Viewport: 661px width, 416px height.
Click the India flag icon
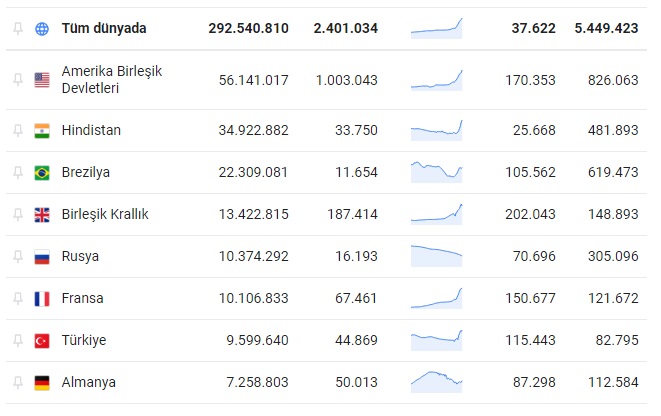coord(42,130)
